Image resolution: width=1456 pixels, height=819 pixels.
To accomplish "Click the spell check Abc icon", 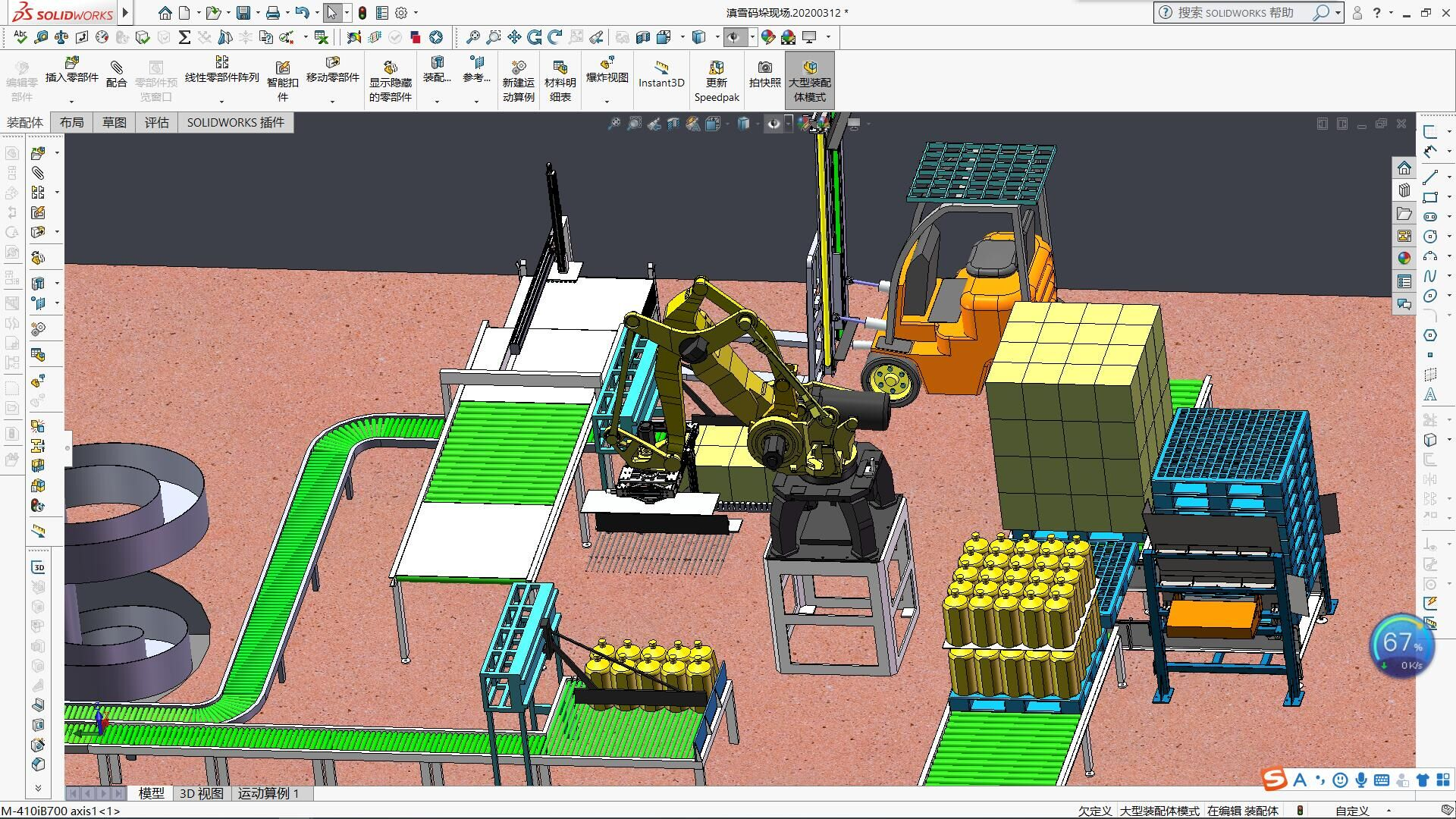I will tap(20, 36).
